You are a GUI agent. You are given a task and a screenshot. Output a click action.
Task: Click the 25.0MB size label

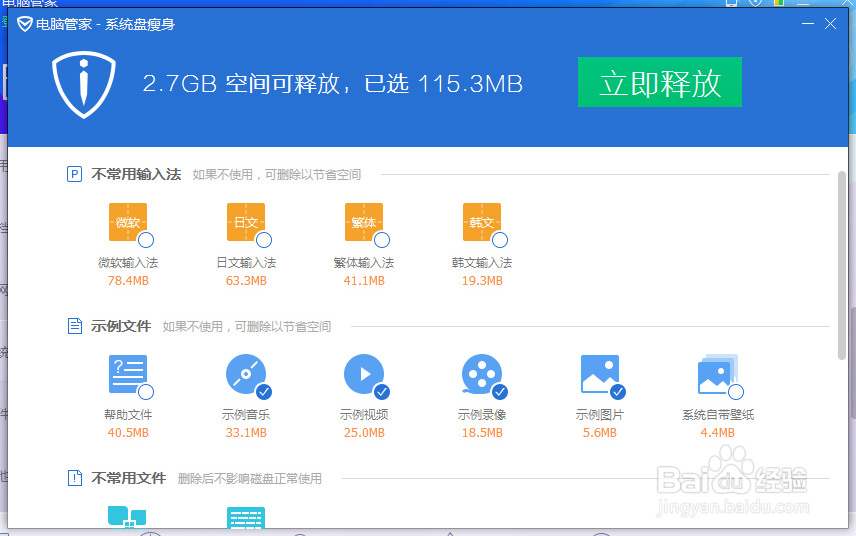click(x=364, y=433)
